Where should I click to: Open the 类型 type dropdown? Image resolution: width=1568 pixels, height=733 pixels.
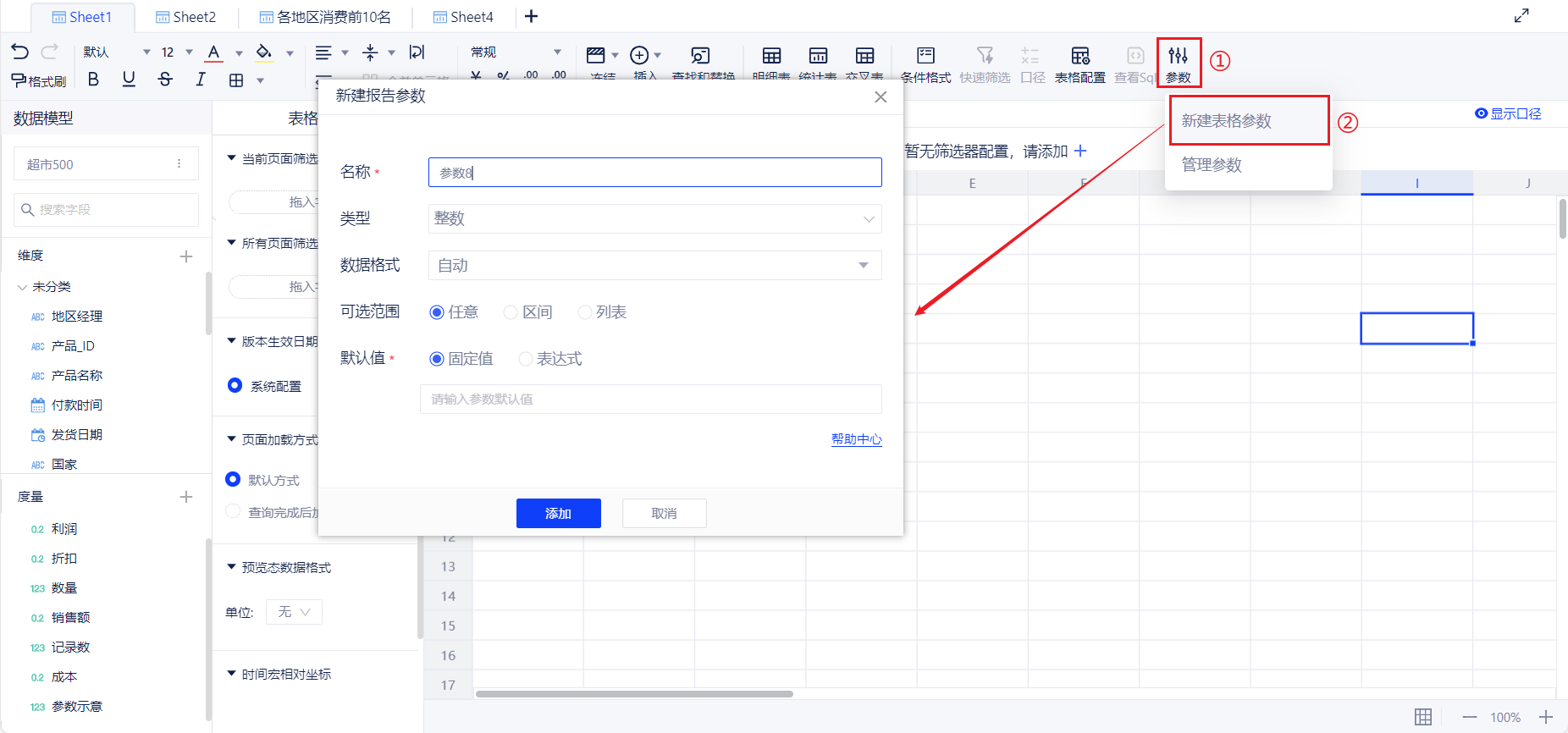click(654, 218)
